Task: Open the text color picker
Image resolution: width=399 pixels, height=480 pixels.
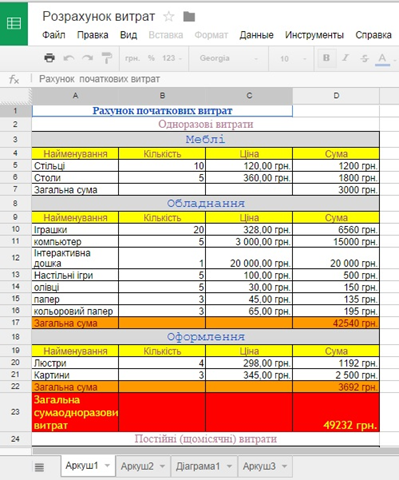Action: tap(382, 59)
